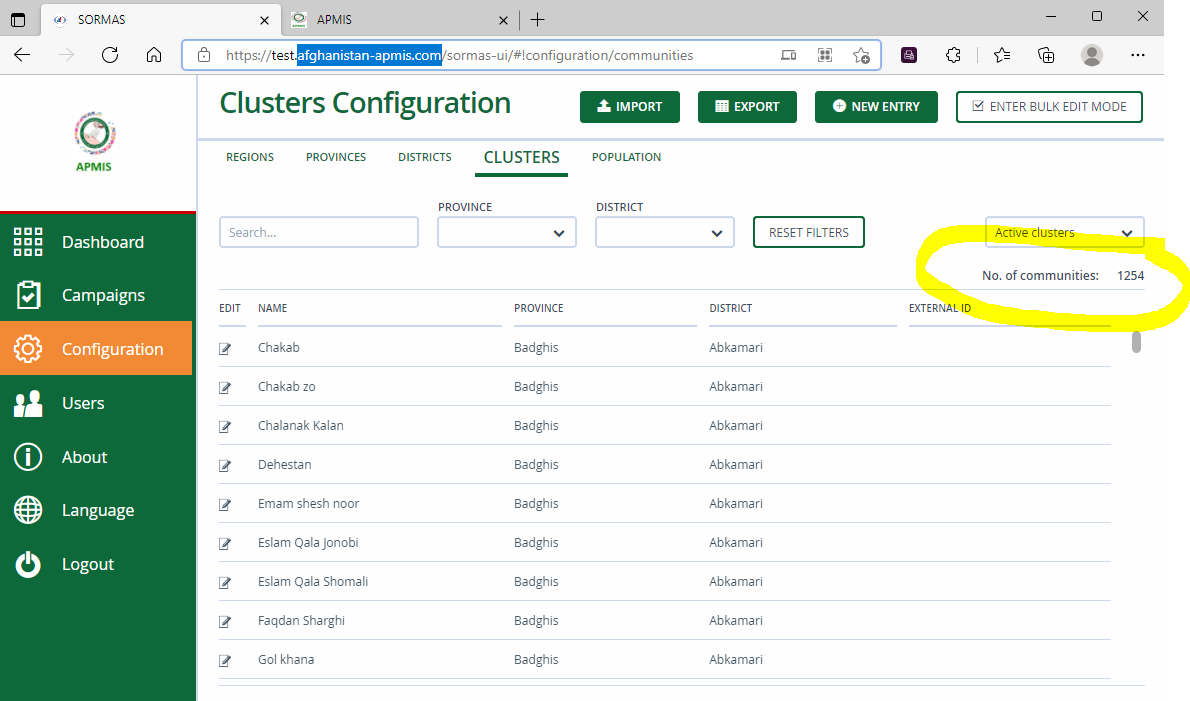The height and width of the screenshot is (701, 1190).
Task: Open the DISTRICT dropdown
Action: tap(664, 232)
